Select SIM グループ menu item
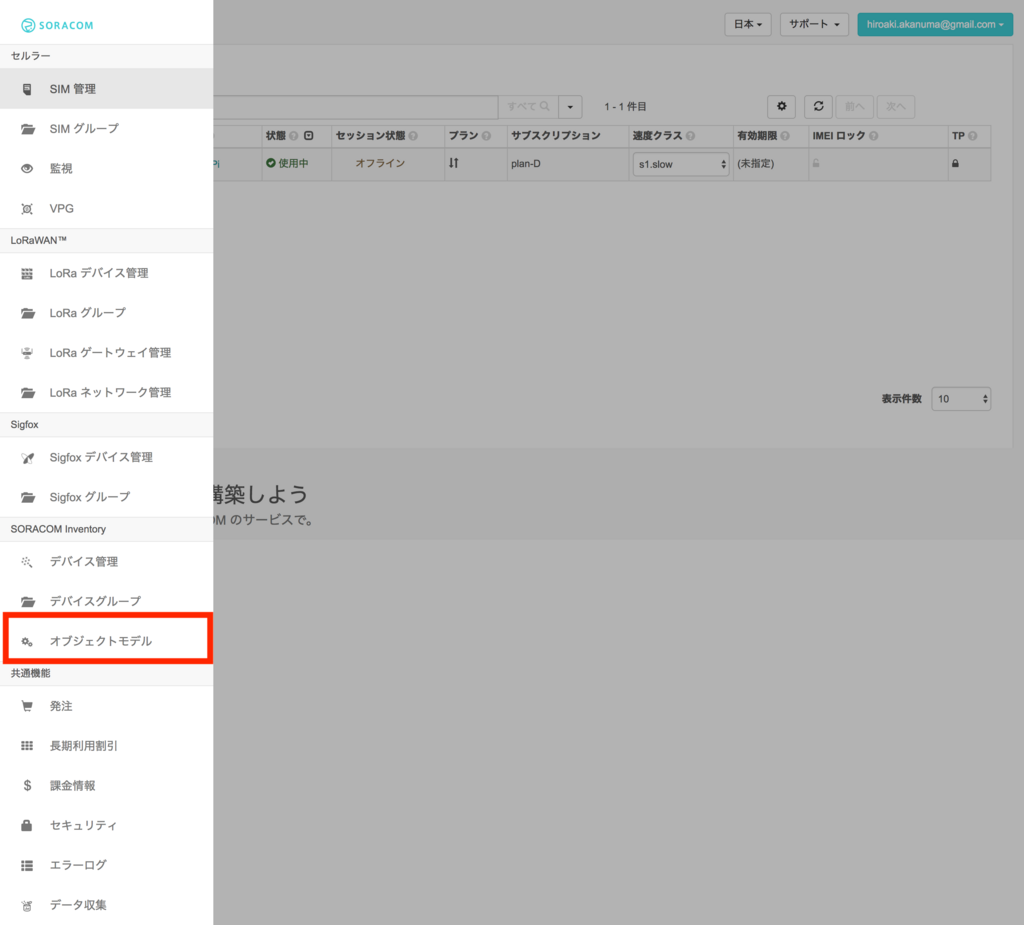1024x925 pixels. coord(106,129)
